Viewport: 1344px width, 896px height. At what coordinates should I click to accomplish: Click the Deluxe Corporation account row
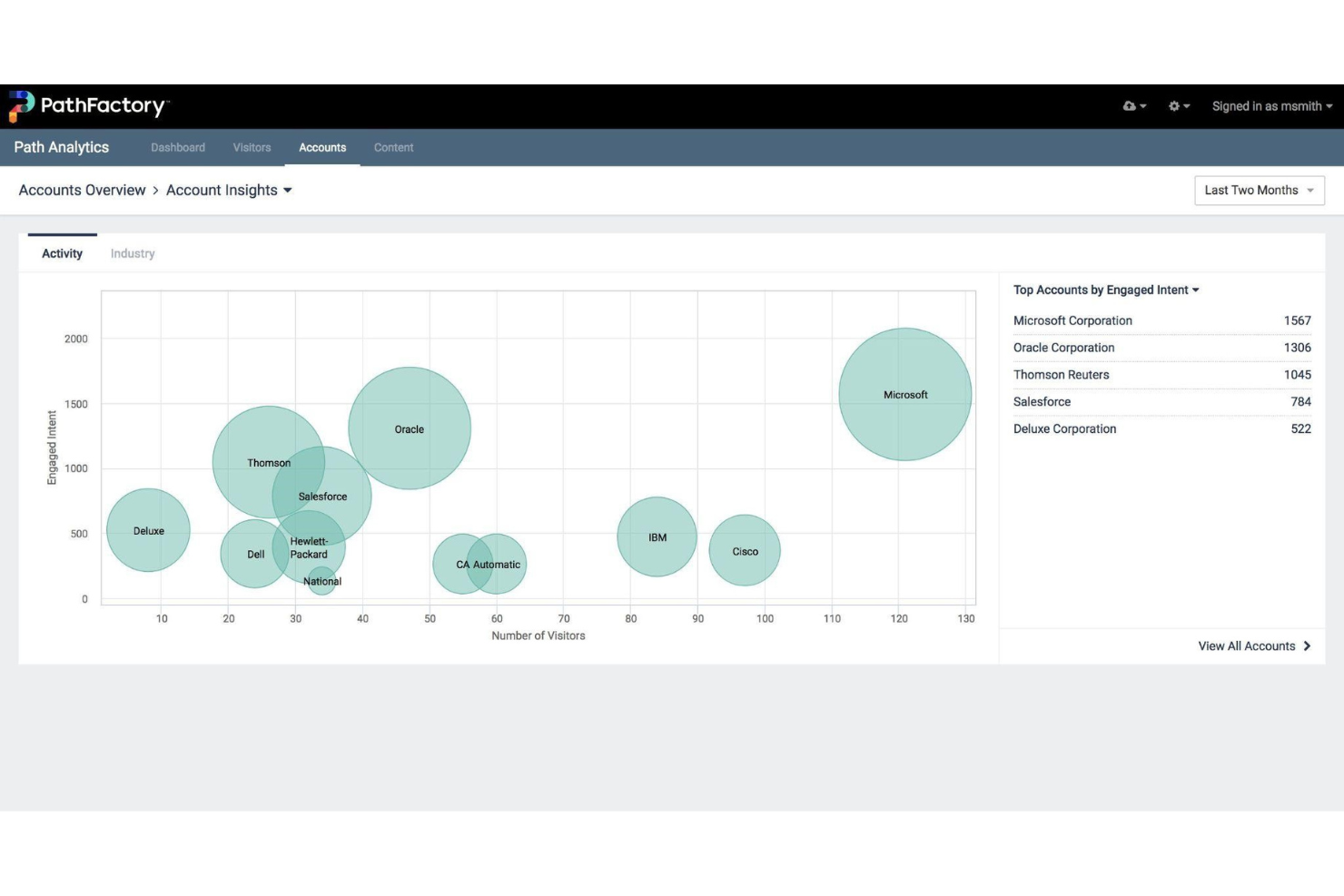click(1162, 428)
